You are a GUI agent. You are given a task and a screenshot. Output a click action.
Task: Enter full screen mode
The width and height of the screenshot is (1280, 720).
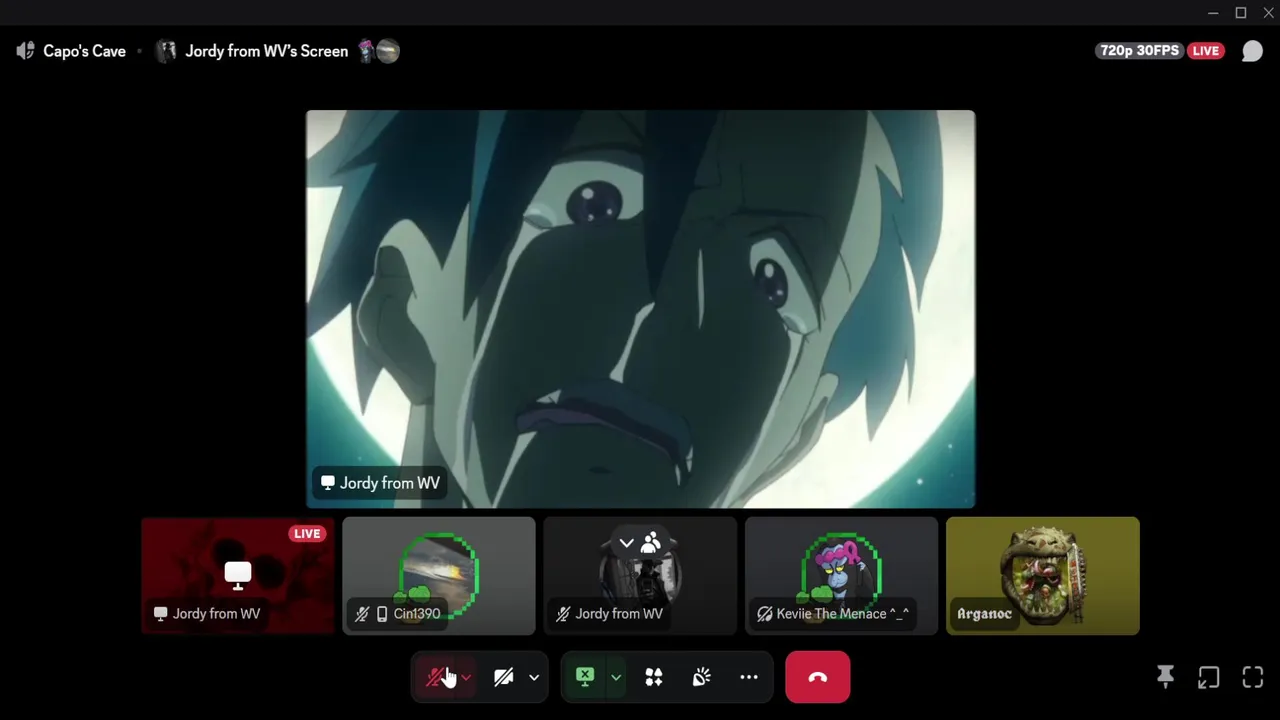1253,677
